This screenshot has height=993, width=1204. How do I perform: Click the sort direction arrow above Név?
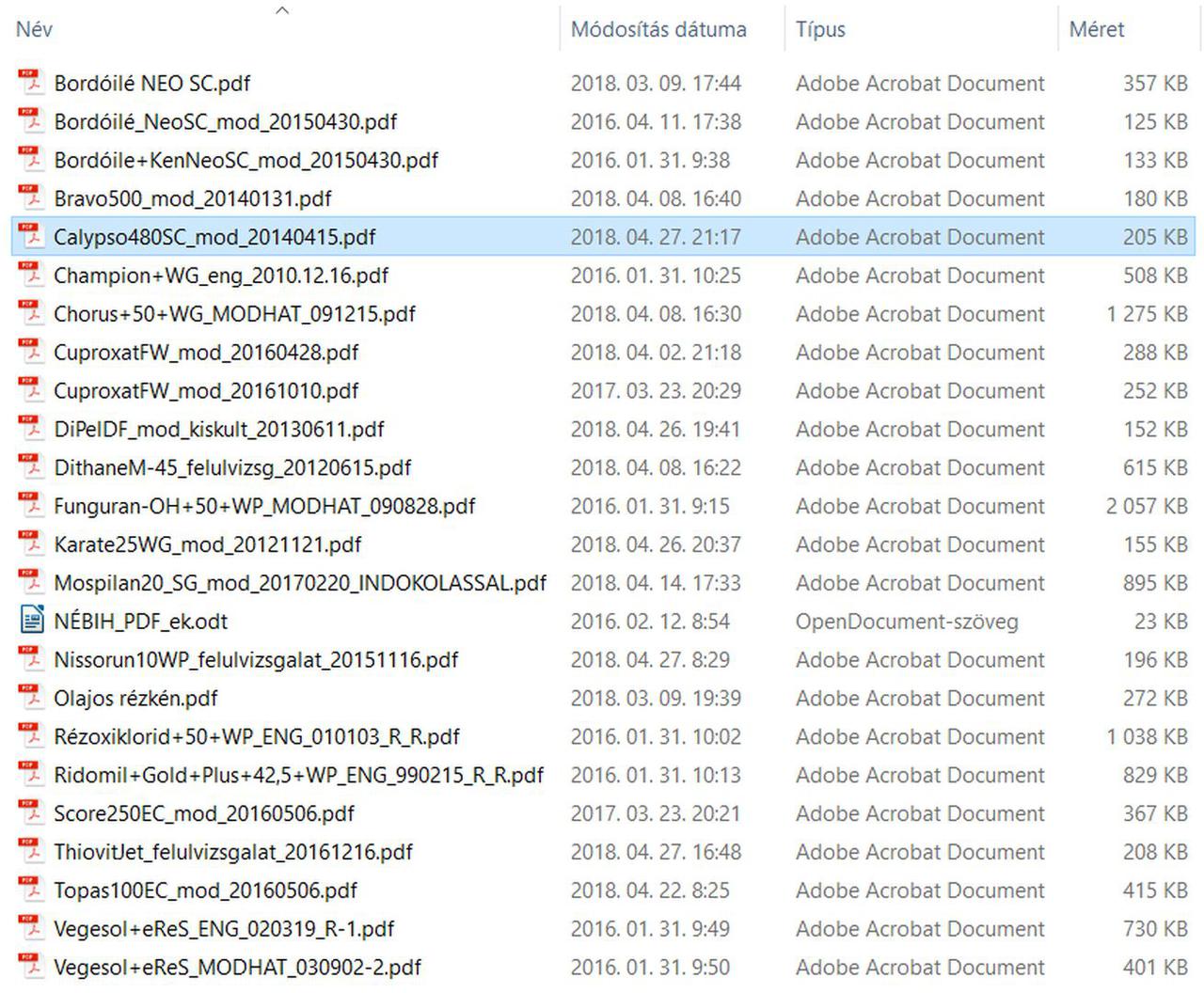click(x=281, y=10)
